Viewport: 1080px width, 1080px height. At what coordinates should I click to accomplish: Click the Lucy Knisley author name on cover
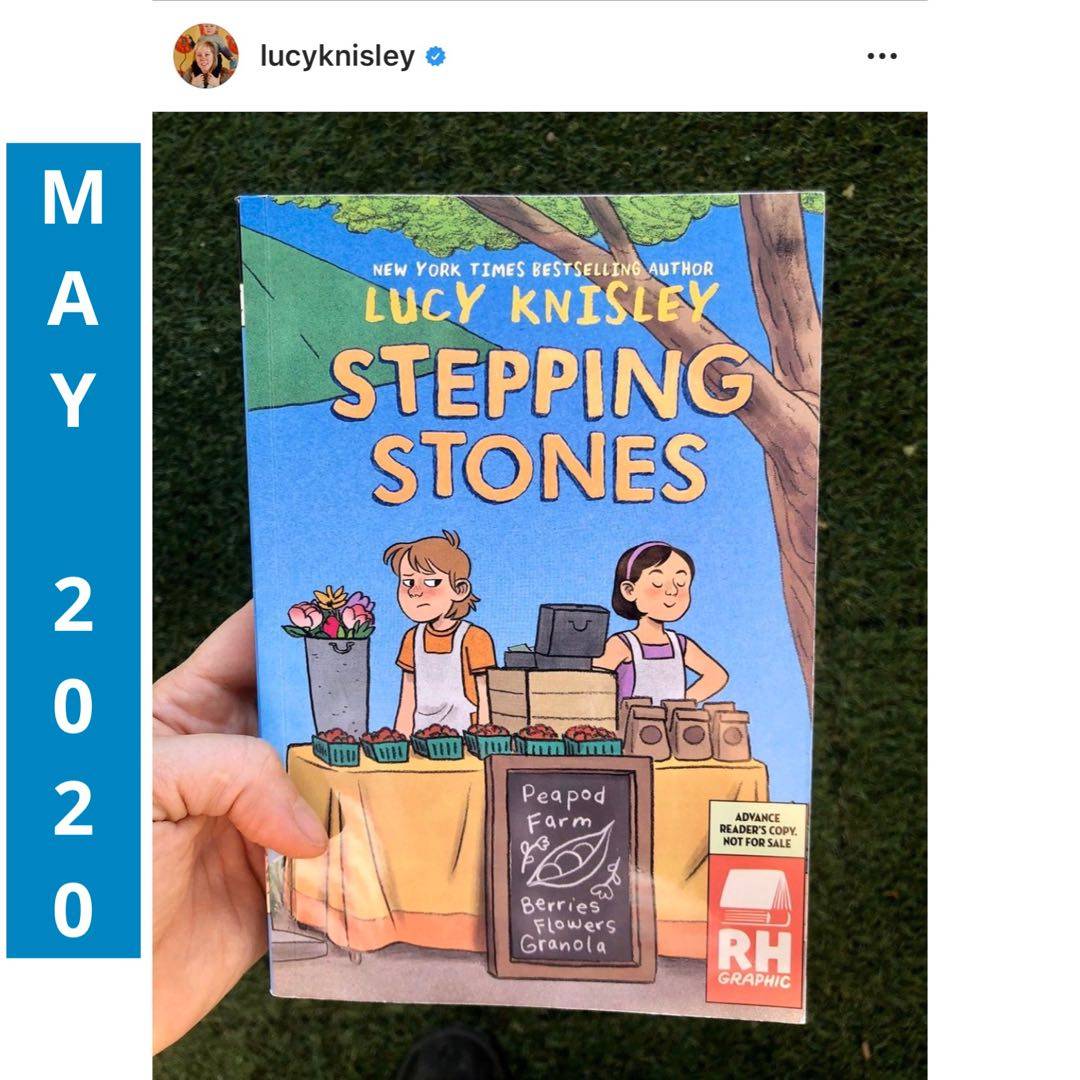[x=541, y=302]
